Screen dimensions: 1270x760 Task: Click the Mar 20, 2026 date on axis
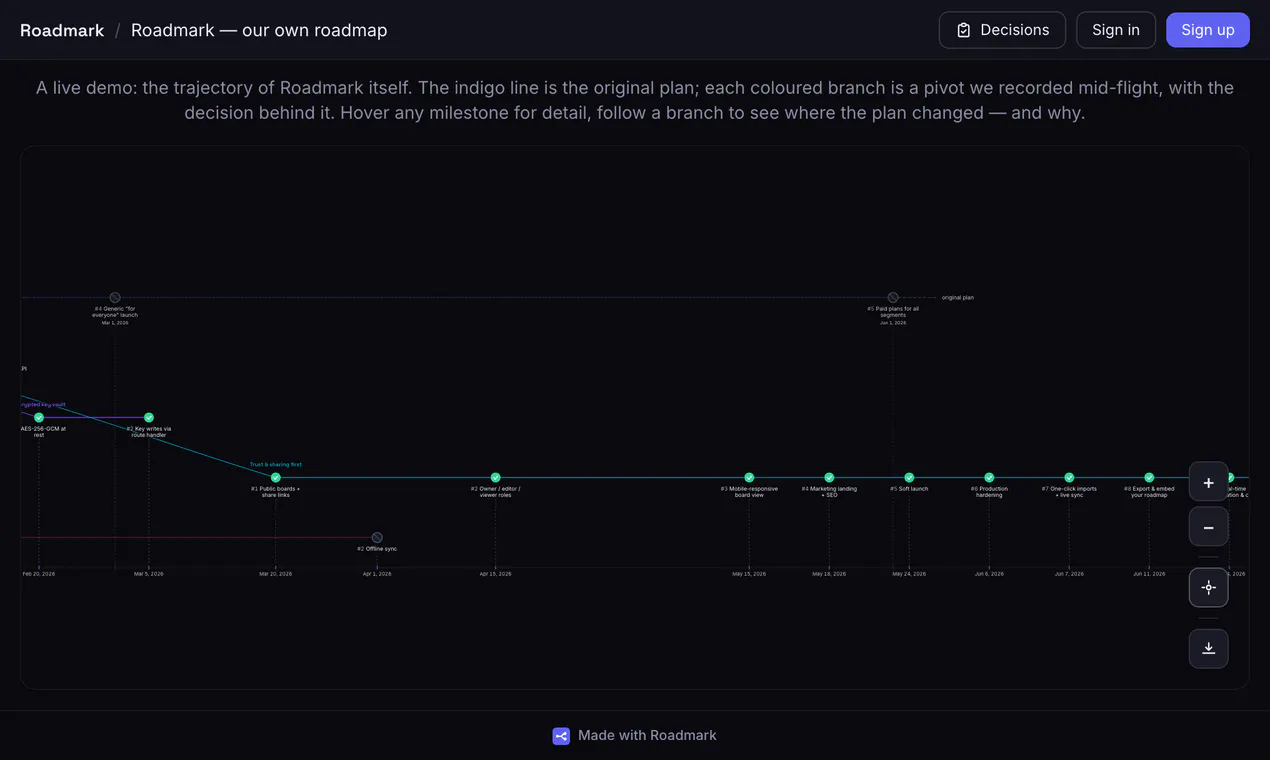276,574
